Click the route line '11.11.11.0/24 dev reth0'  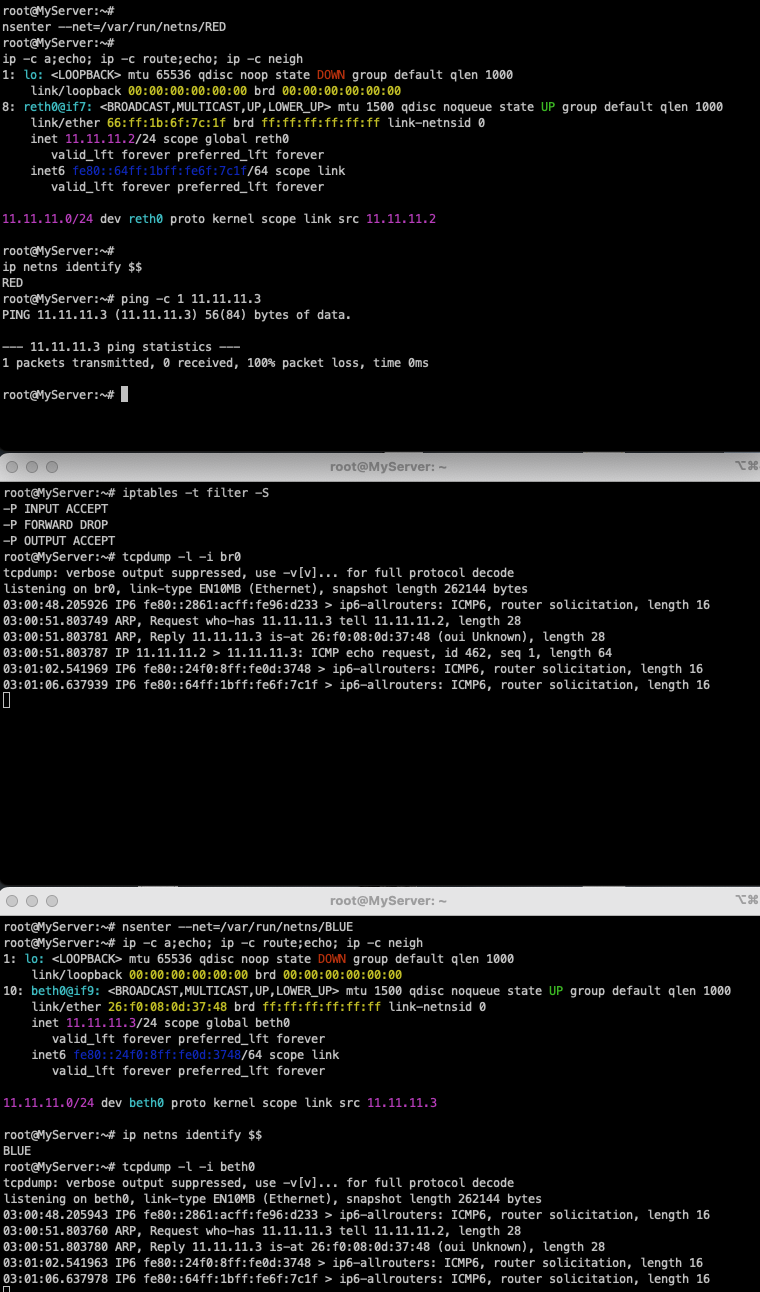pyautogui.click(x=219, y=219)
